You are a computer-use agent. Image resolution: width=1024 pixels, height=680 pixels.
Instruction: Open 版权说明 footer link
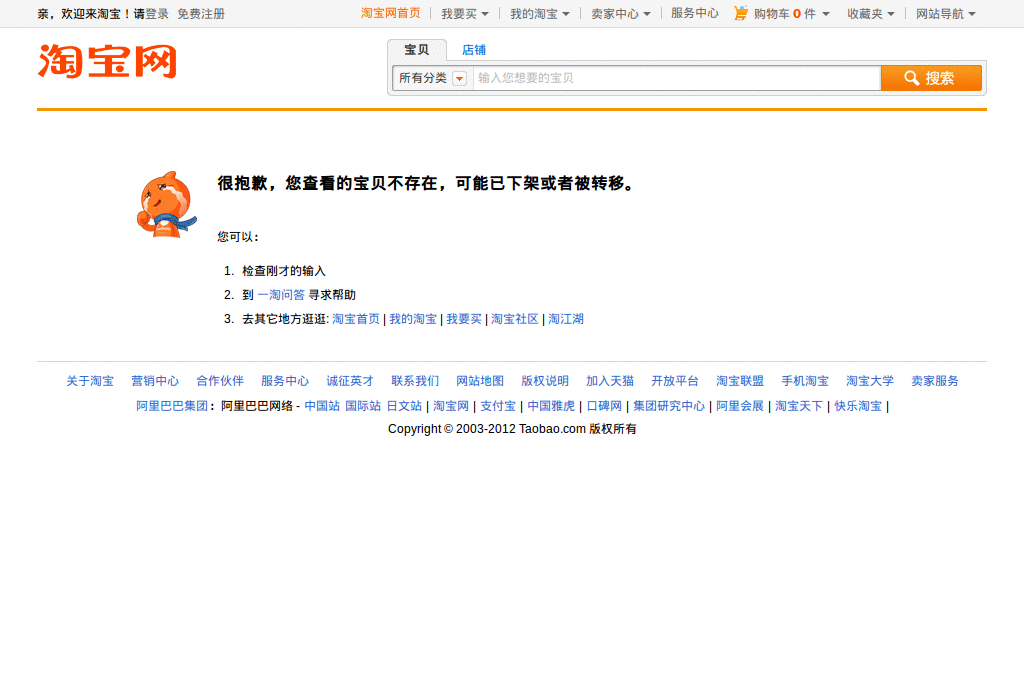point(545,381)
